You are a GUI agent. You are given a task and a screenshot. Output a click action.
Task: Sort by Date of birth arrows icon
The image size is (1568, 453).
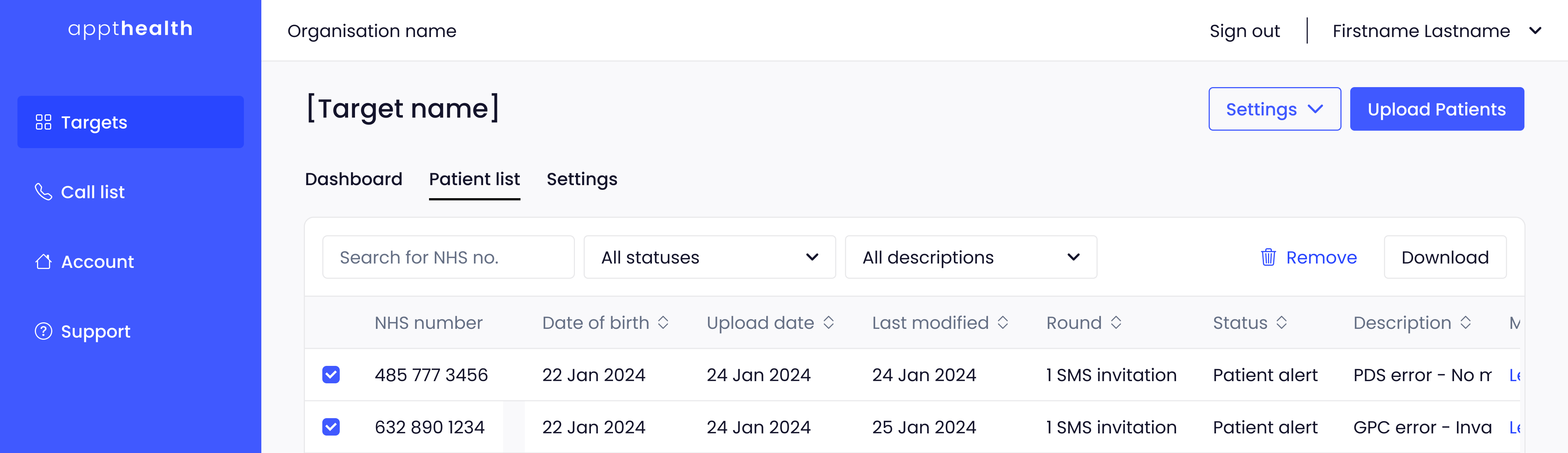(x=663, y=323)
